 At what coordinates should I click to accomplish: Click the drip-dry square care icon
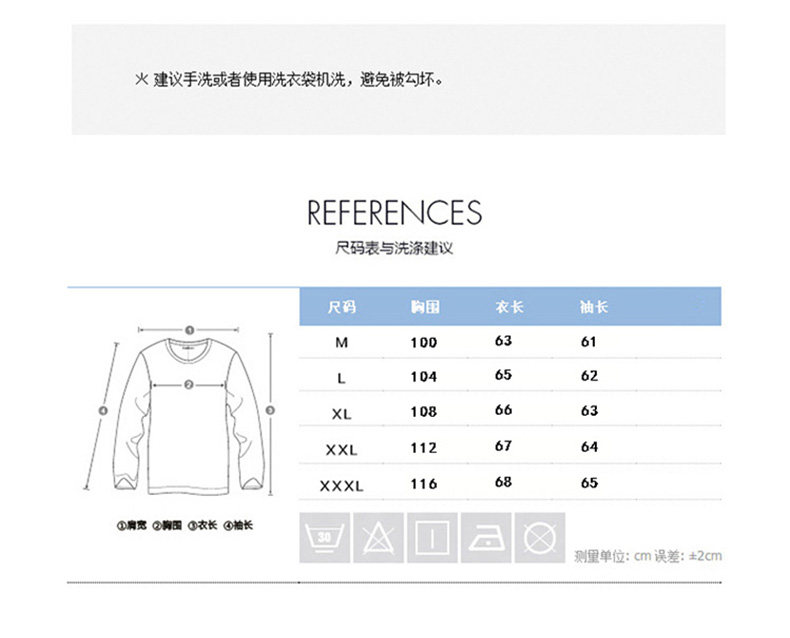click(x=432, y=538)
